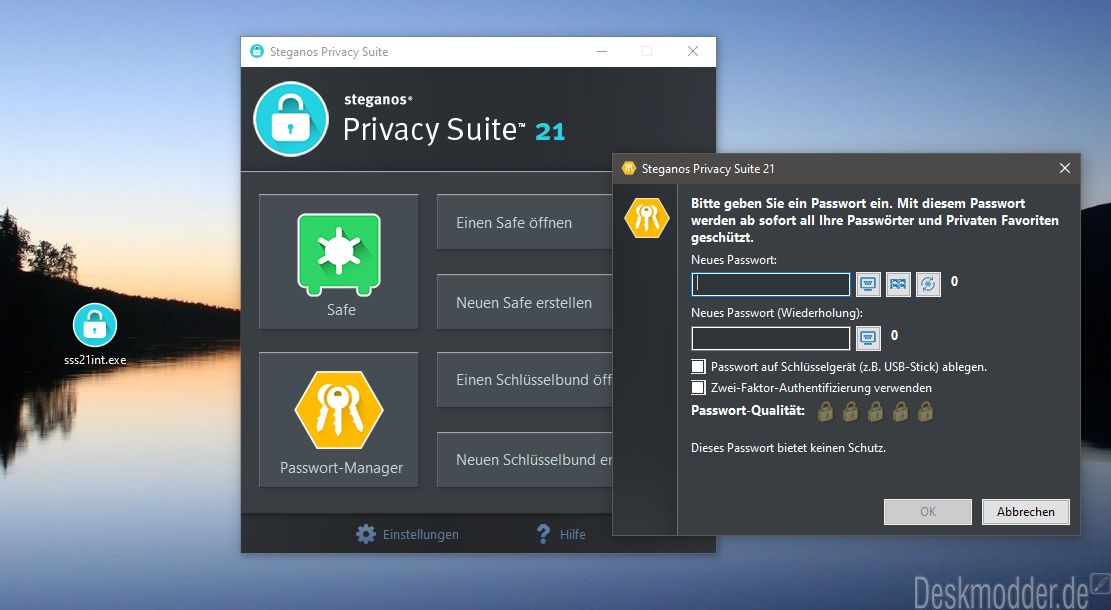This screenshot has width=1111, height=610.
Task: Click the Hilfe question mark icon
Action: pyautogui.click(x=543, y=534)
